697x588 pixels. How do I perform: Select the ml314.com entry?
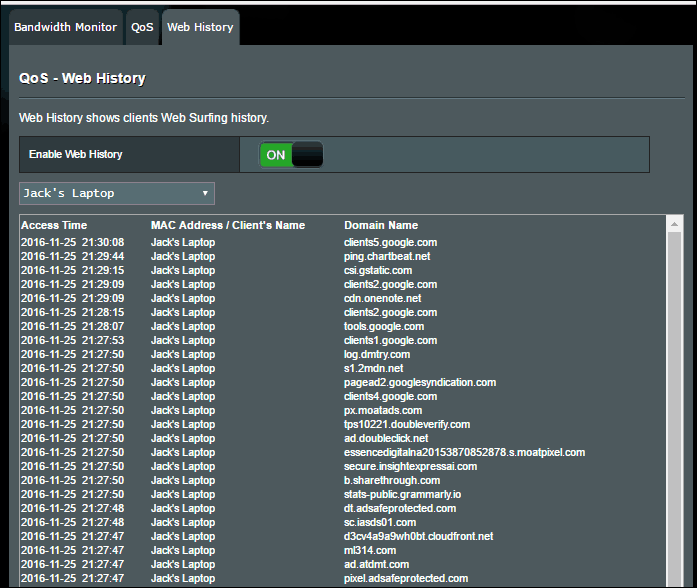[370, 550]
